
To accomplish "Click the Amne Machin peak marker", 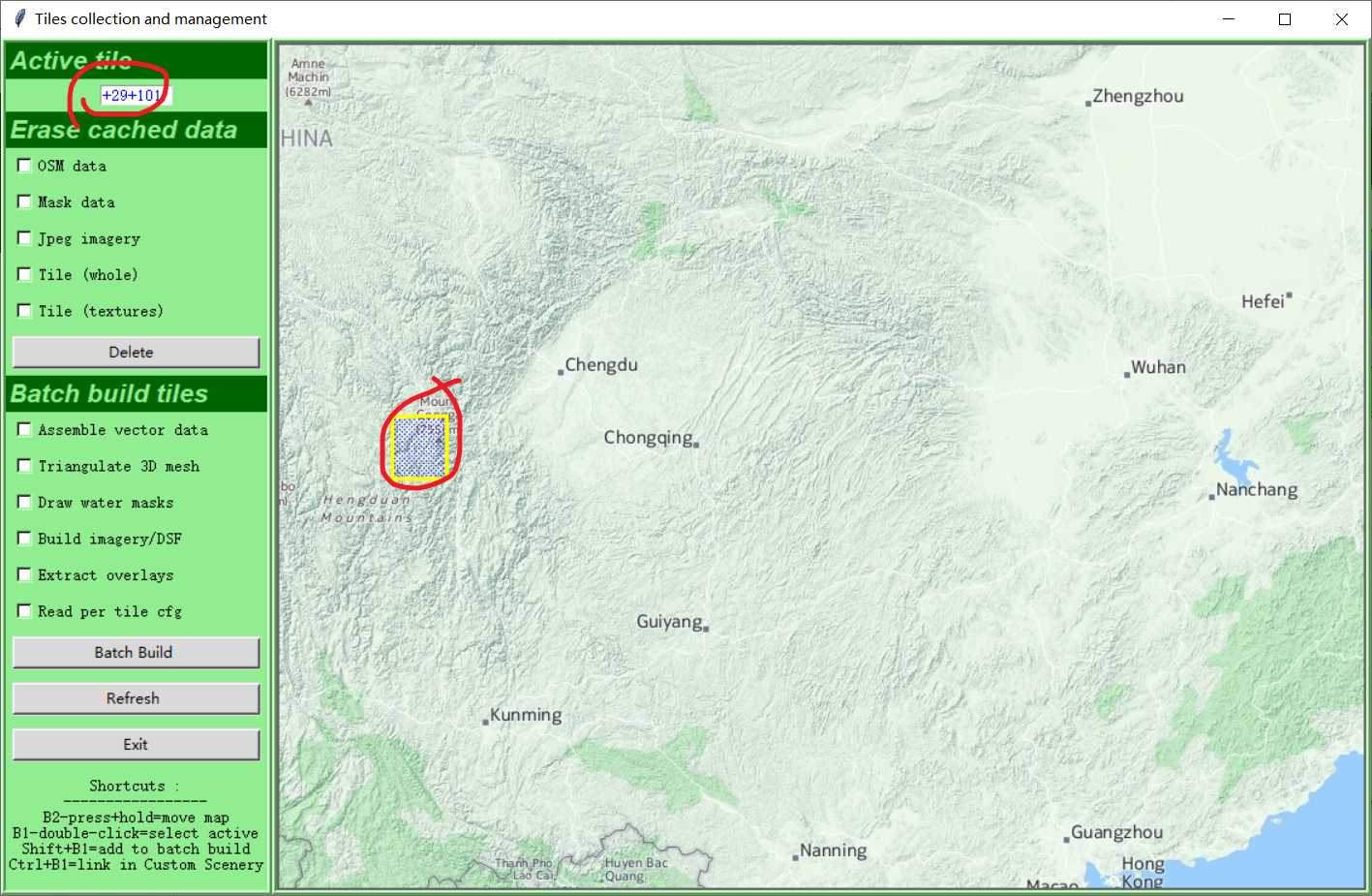I will 309,101.
